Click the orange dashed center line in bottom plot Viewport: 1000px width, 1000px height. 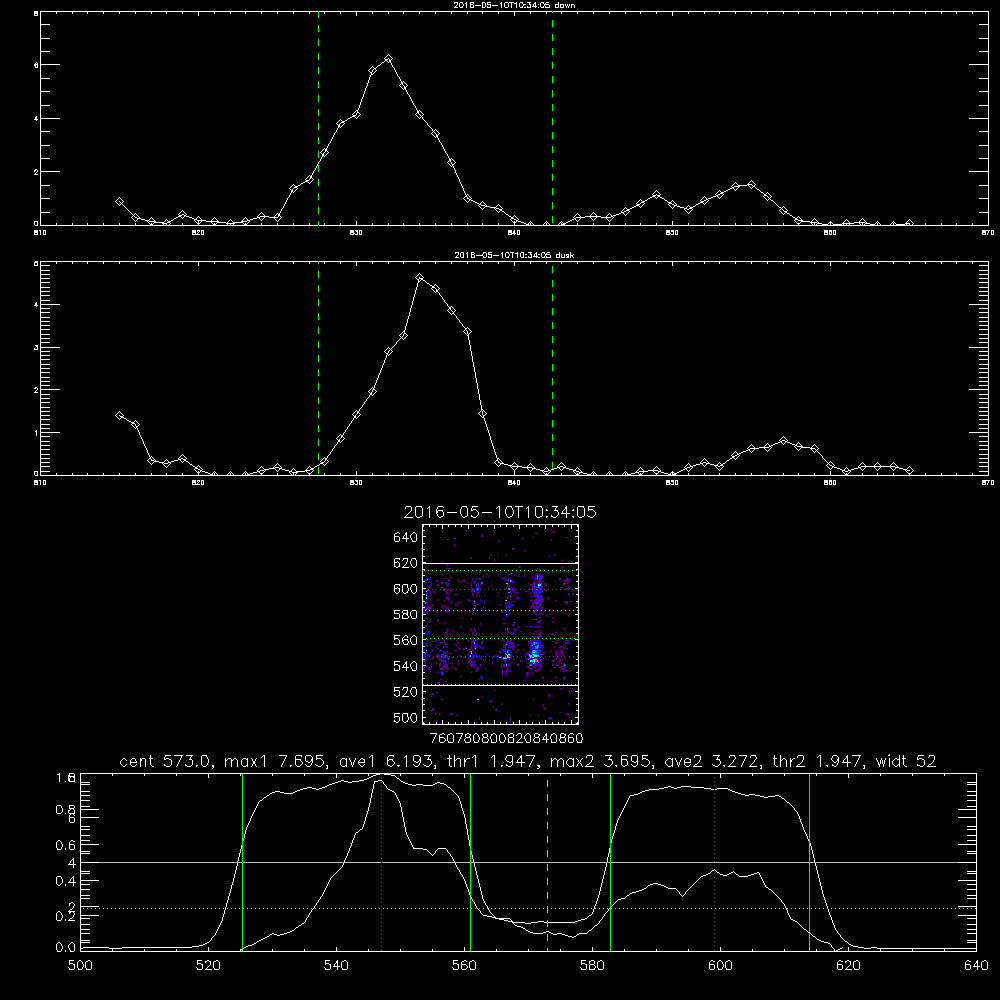[x=547, y=862]
